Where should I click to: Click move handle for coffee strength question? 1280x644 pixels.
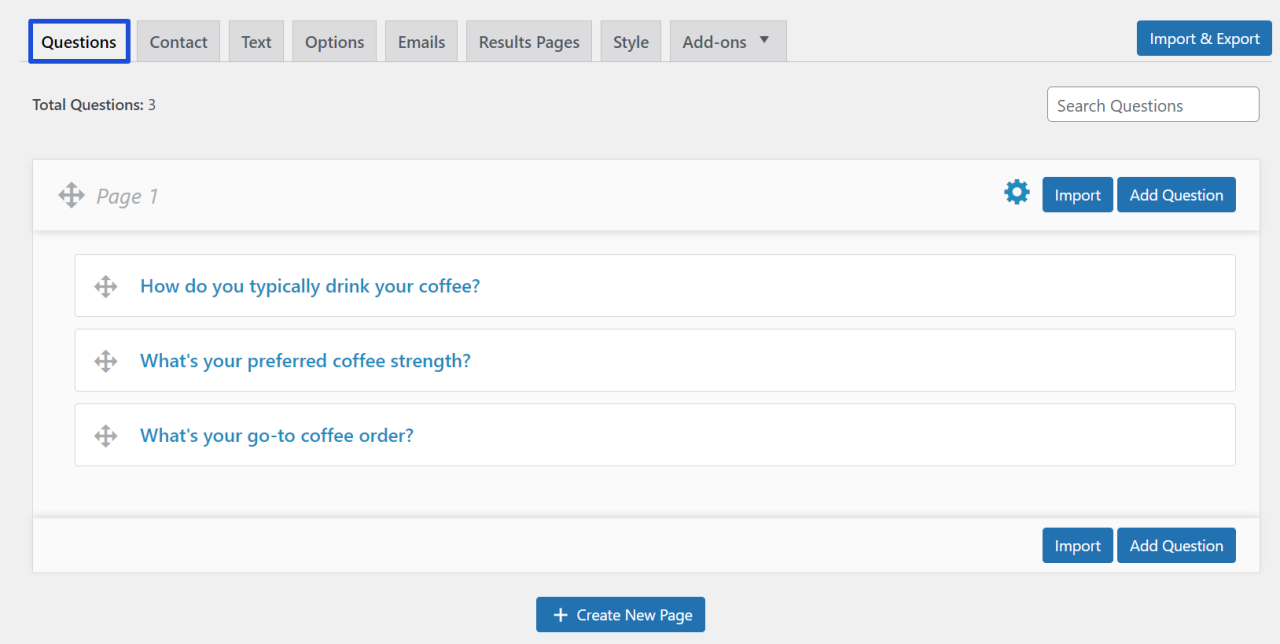pos(106,361)
